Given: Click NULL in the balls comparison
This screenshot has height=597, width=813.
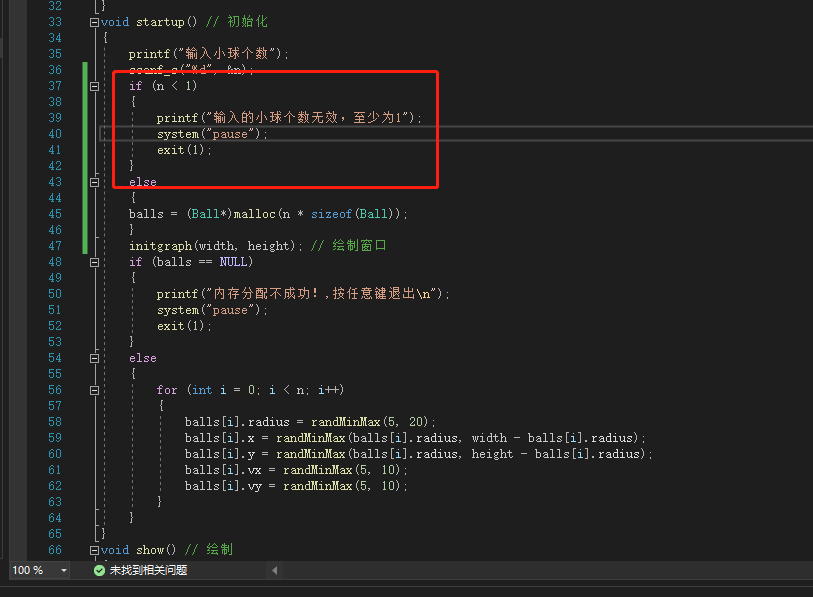Looking at the screenshot, I should tap(233, 262).
